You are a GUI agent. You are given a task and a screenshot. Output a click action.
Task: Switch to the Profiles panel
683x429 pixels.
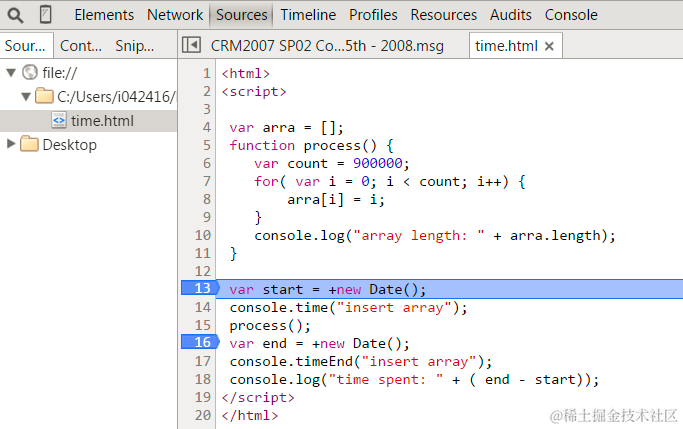pos(373,15)
